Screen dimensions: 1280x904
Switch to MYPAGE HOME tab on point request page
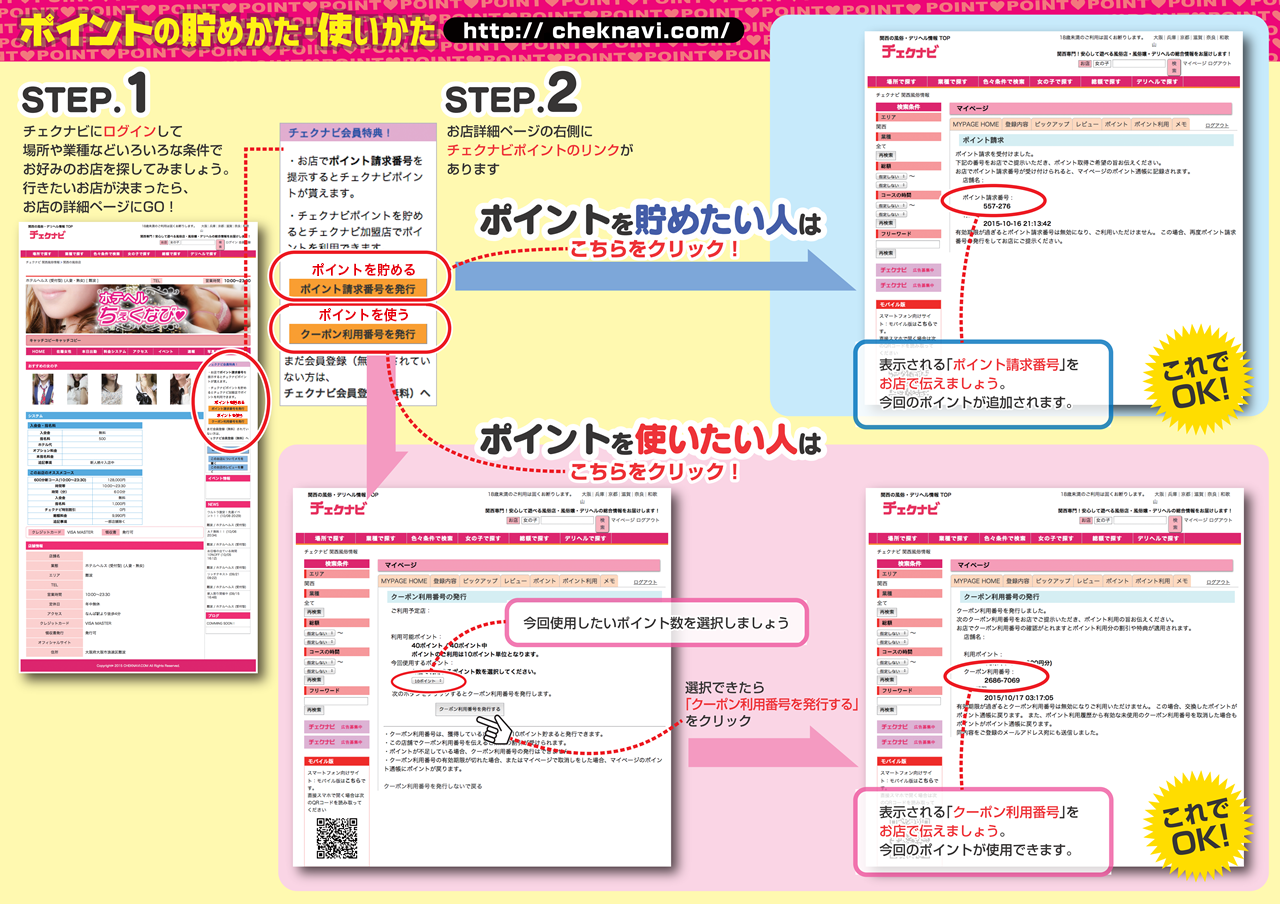(x=976, y=124)
